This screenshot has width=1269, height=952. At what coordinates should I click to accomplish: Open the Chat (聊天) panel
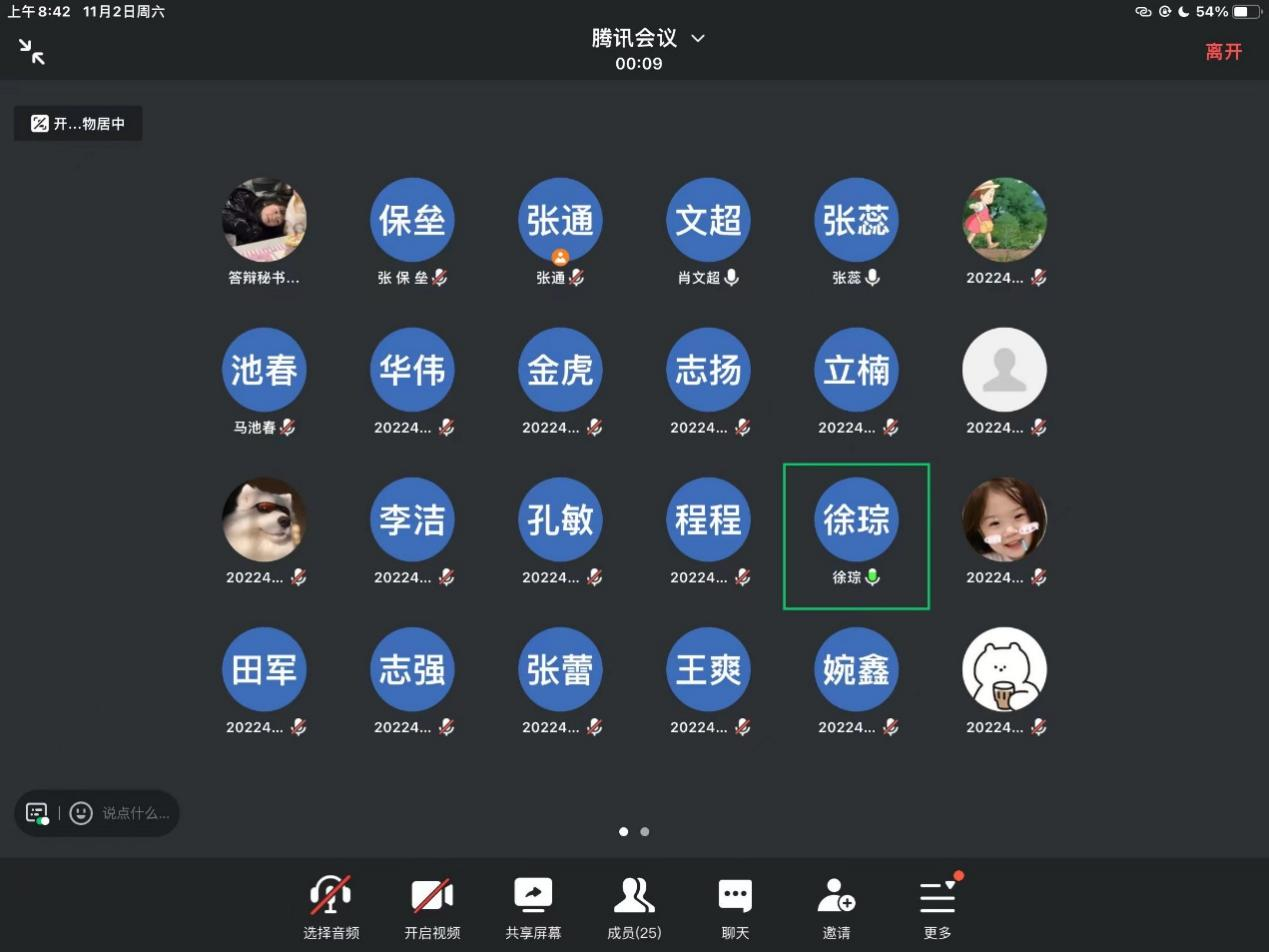pyautogui.click(x=735, y=908)
